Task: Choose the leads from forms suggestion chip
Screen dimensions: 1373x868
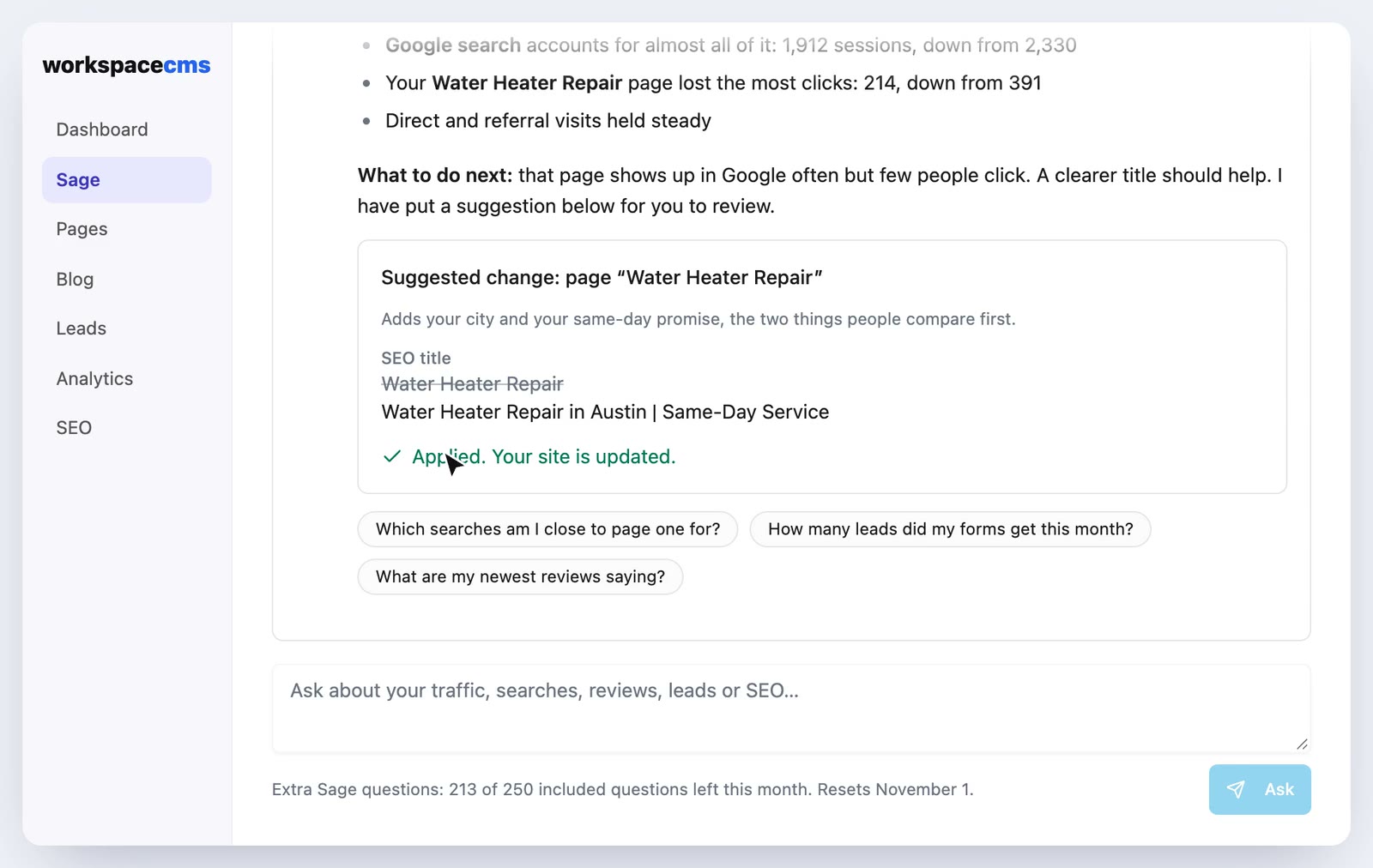Action: [x=950, y=529]
